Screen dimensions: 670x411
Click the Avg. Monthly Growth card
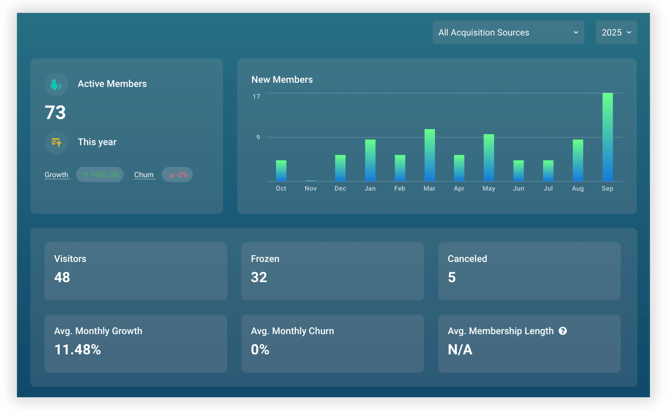point(134,342)
